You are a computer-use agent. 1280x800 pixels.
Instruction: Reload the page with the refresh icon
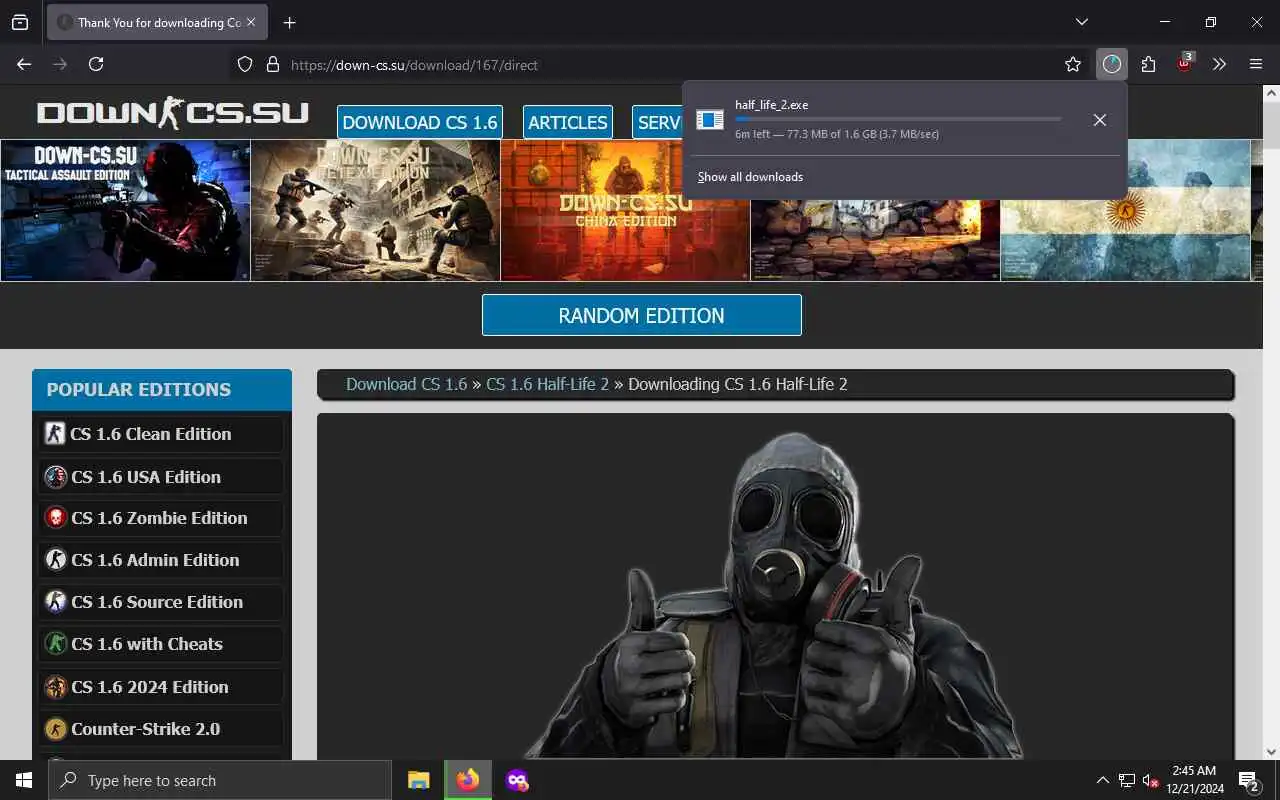coord(96,64)
